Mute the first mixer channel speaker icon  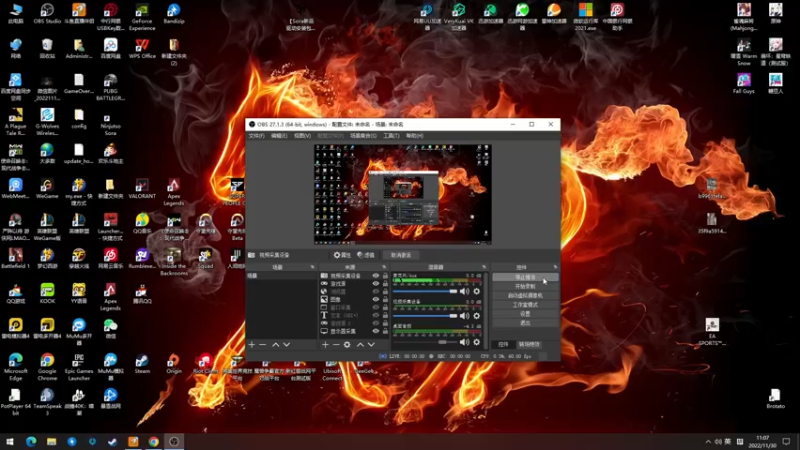(x=464, y=291)
